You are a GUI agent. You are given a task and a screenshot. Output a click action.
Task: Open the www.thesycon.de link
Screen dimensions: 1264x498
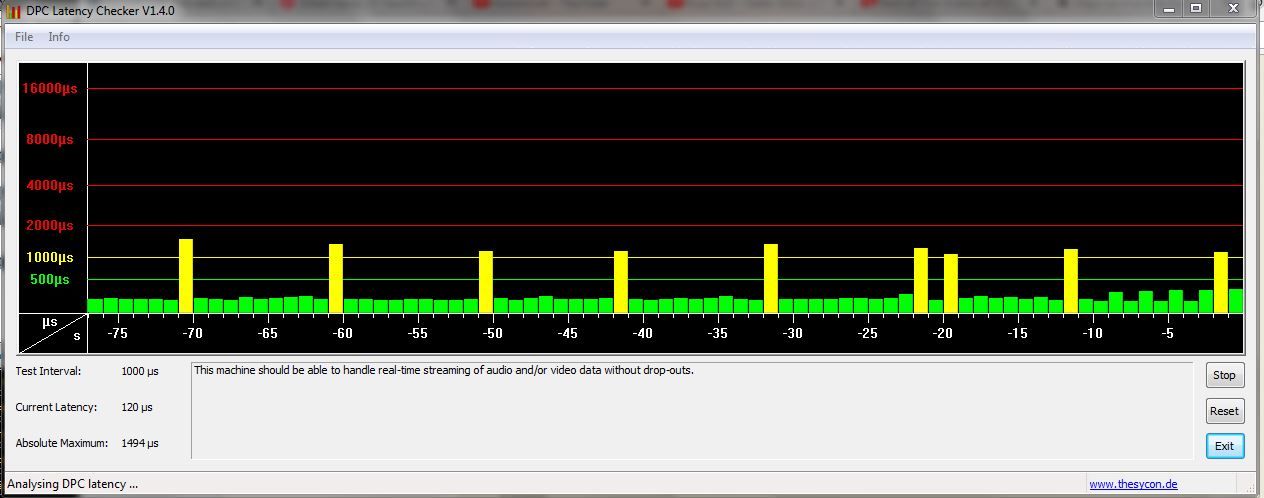(x=1133, y=484)
